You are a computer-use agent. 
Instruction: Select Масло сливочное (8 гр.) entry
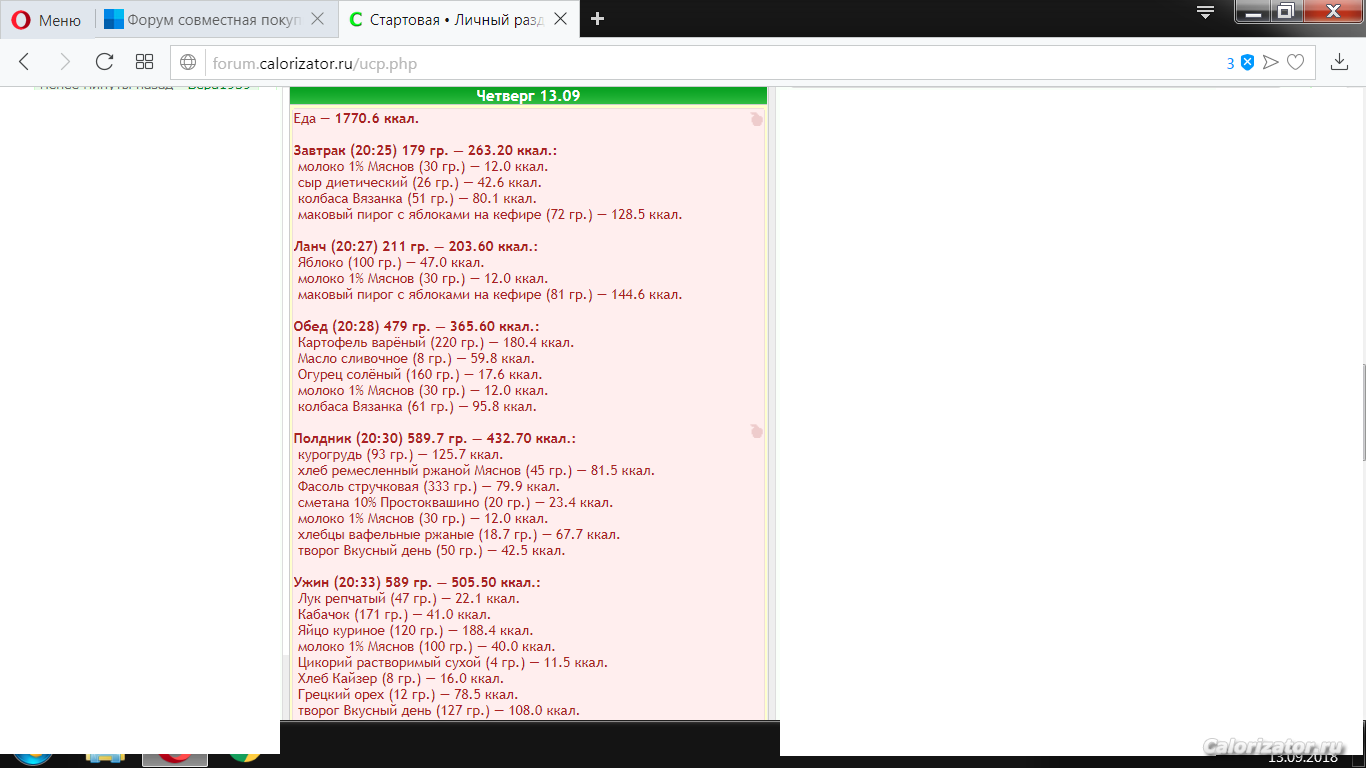click(x=416, y=359)
